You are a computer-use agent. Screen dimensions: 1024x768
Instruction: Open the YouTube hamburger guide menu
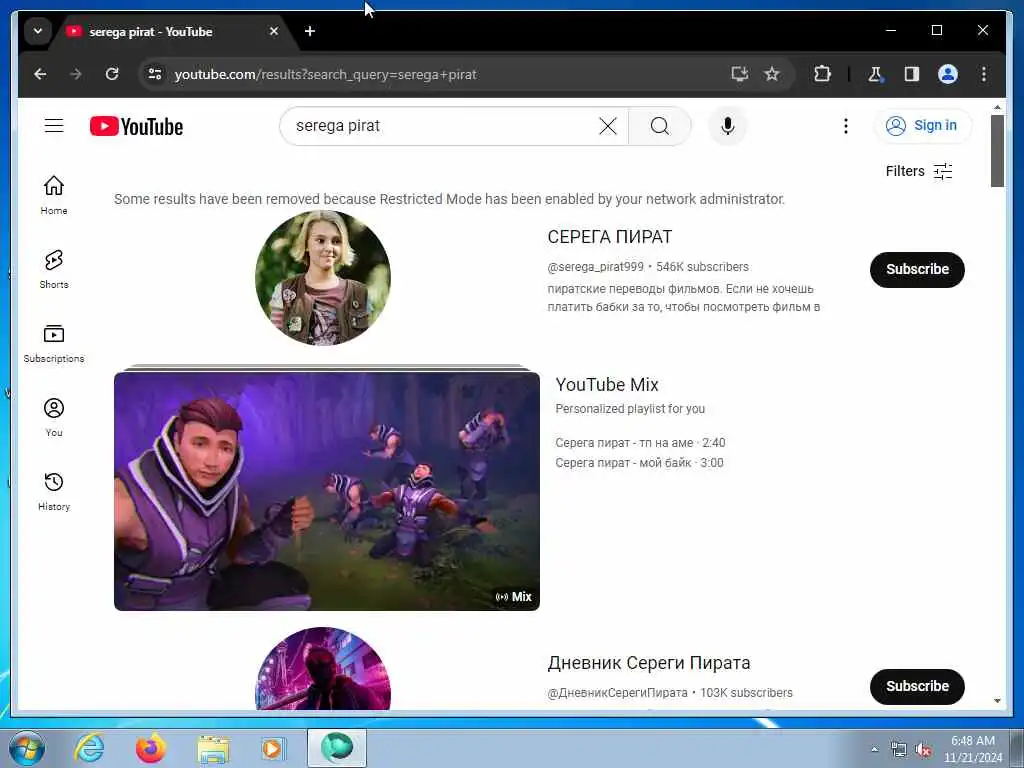54,125
